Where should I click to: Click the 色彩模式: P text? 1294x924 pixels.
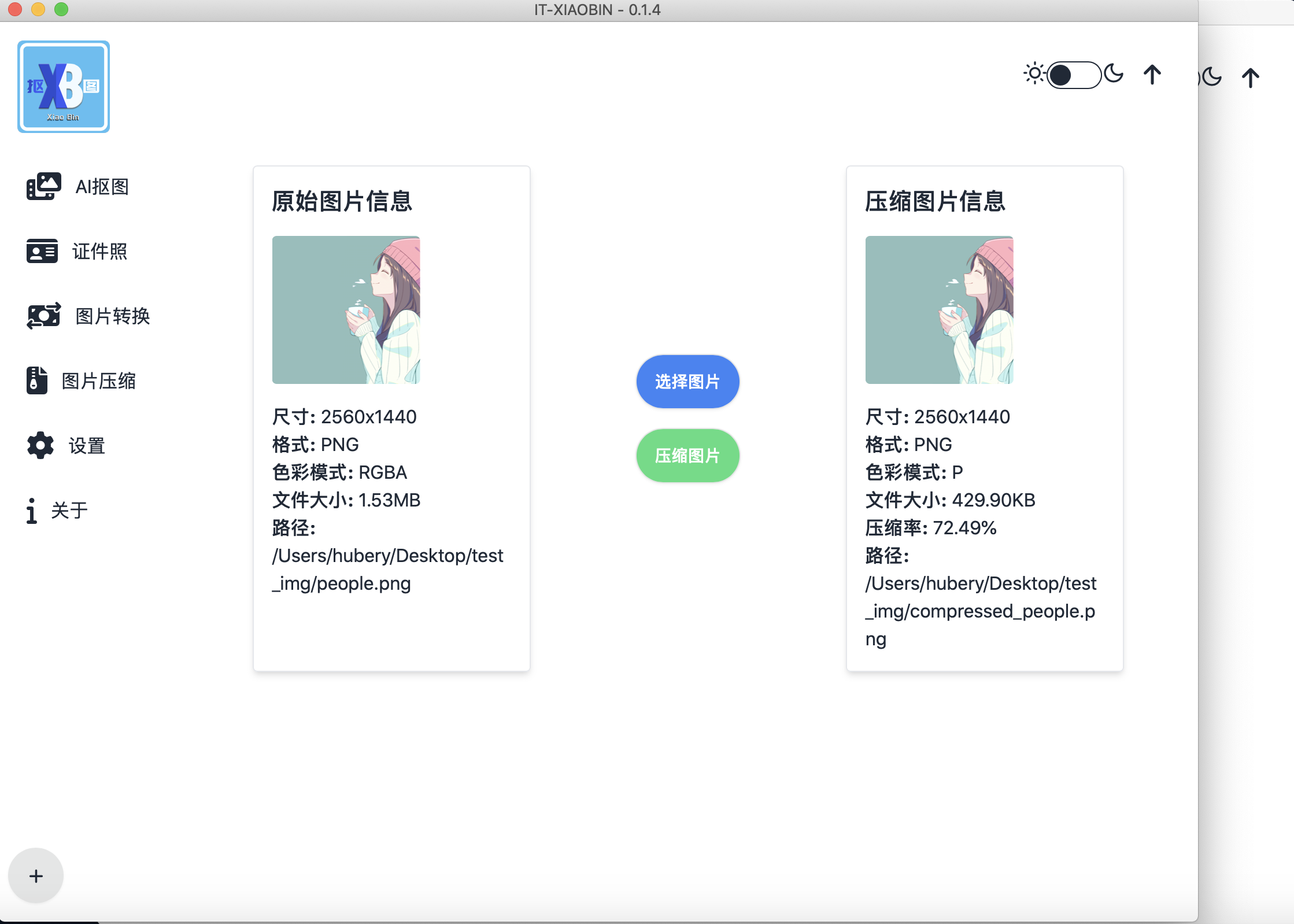point(914,472)
